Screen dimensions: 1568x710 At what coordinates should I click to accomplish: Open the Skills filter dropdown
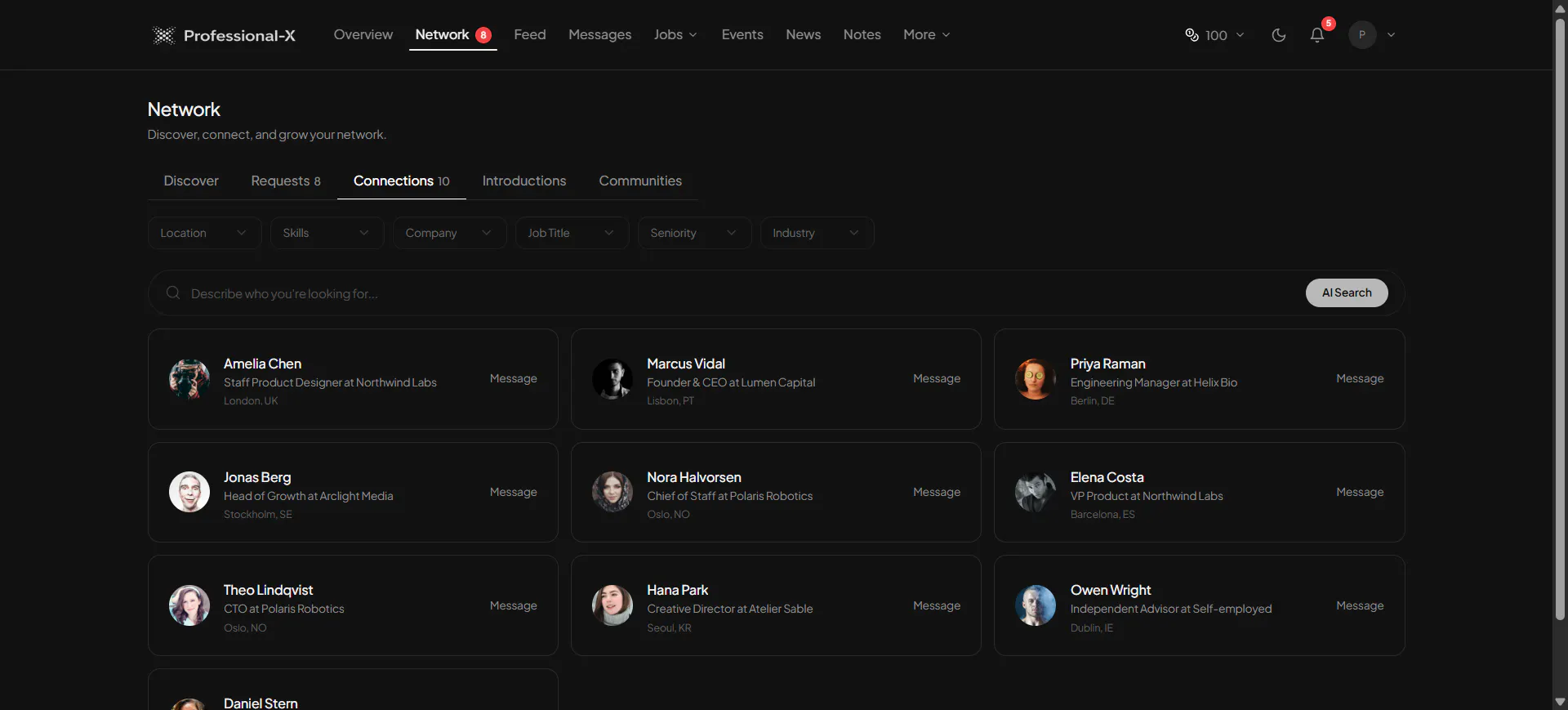click(327, 233)
